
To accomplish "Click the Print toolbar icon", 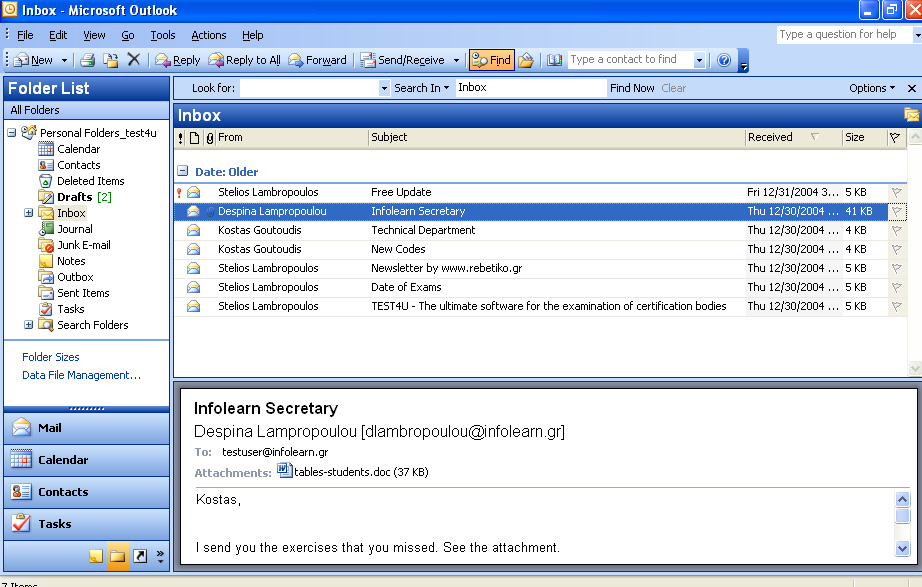I will click(x=88, y=59).
